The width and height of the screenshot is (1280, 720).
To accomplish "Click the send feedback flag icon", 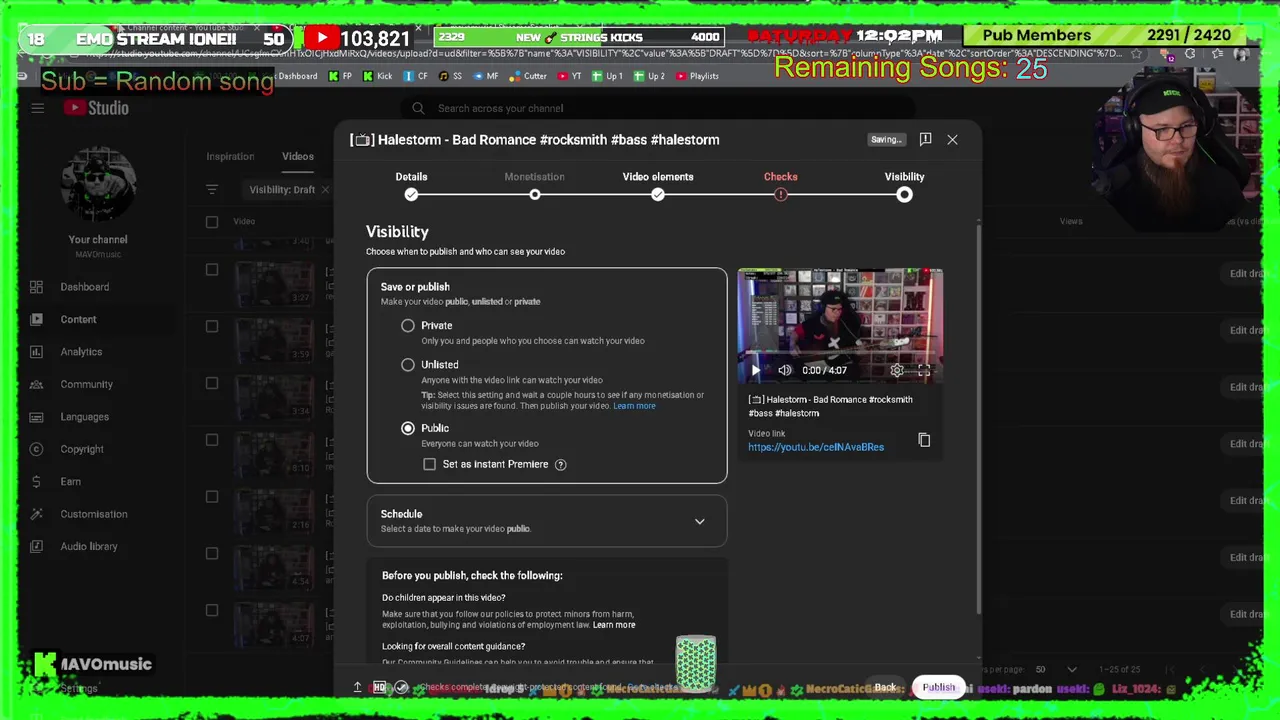I will 925,139.
